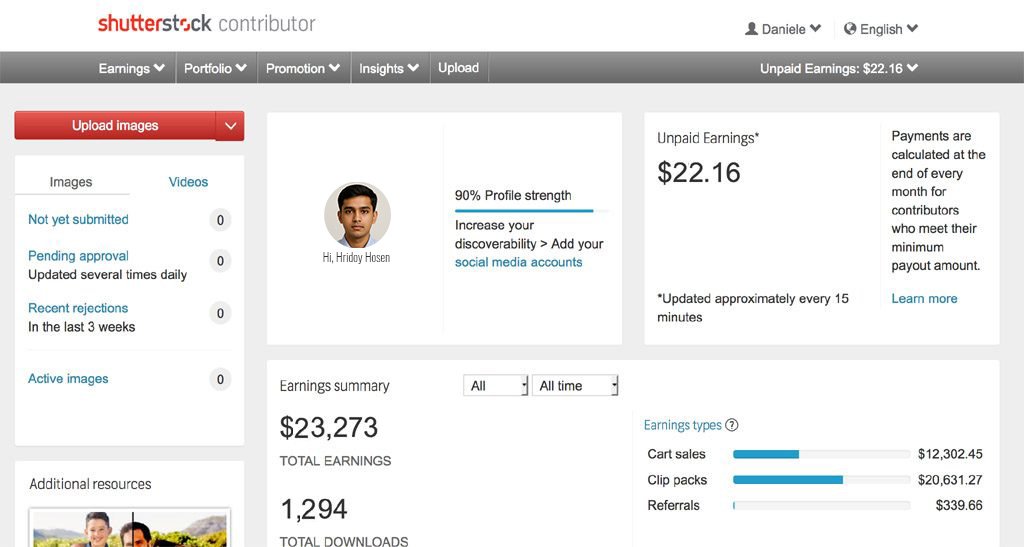Expand the Upload images arrow dropdown

[x=230, y=126]
